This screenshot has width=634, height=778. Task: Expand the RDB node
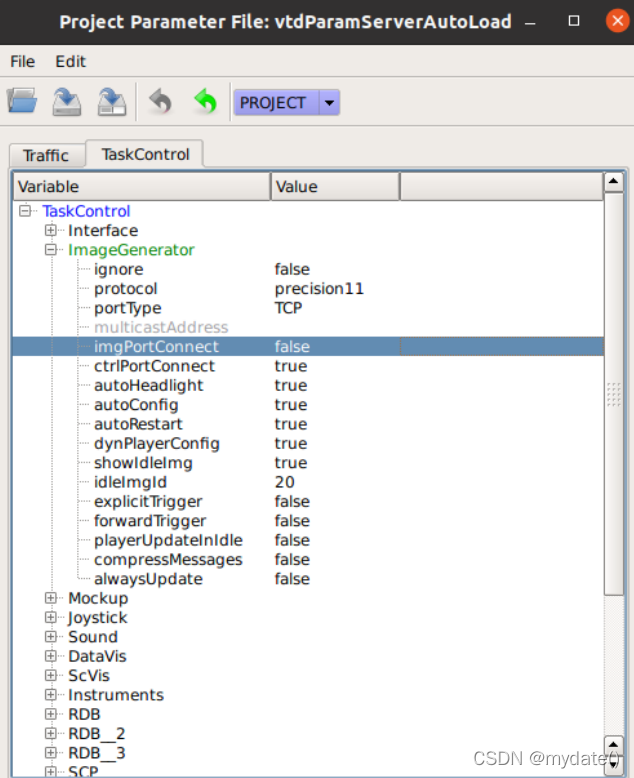(x=51, y=714)
